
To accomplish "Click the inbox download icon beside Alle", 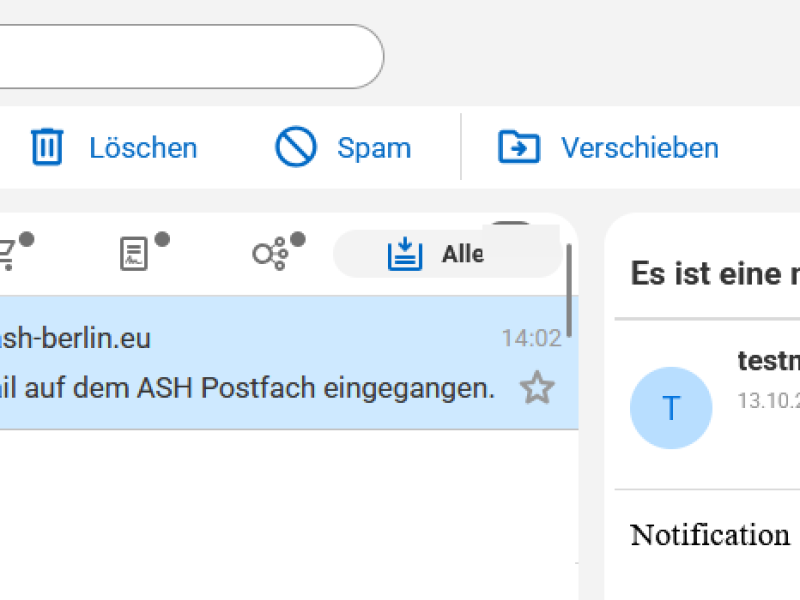I will point(405,254).
